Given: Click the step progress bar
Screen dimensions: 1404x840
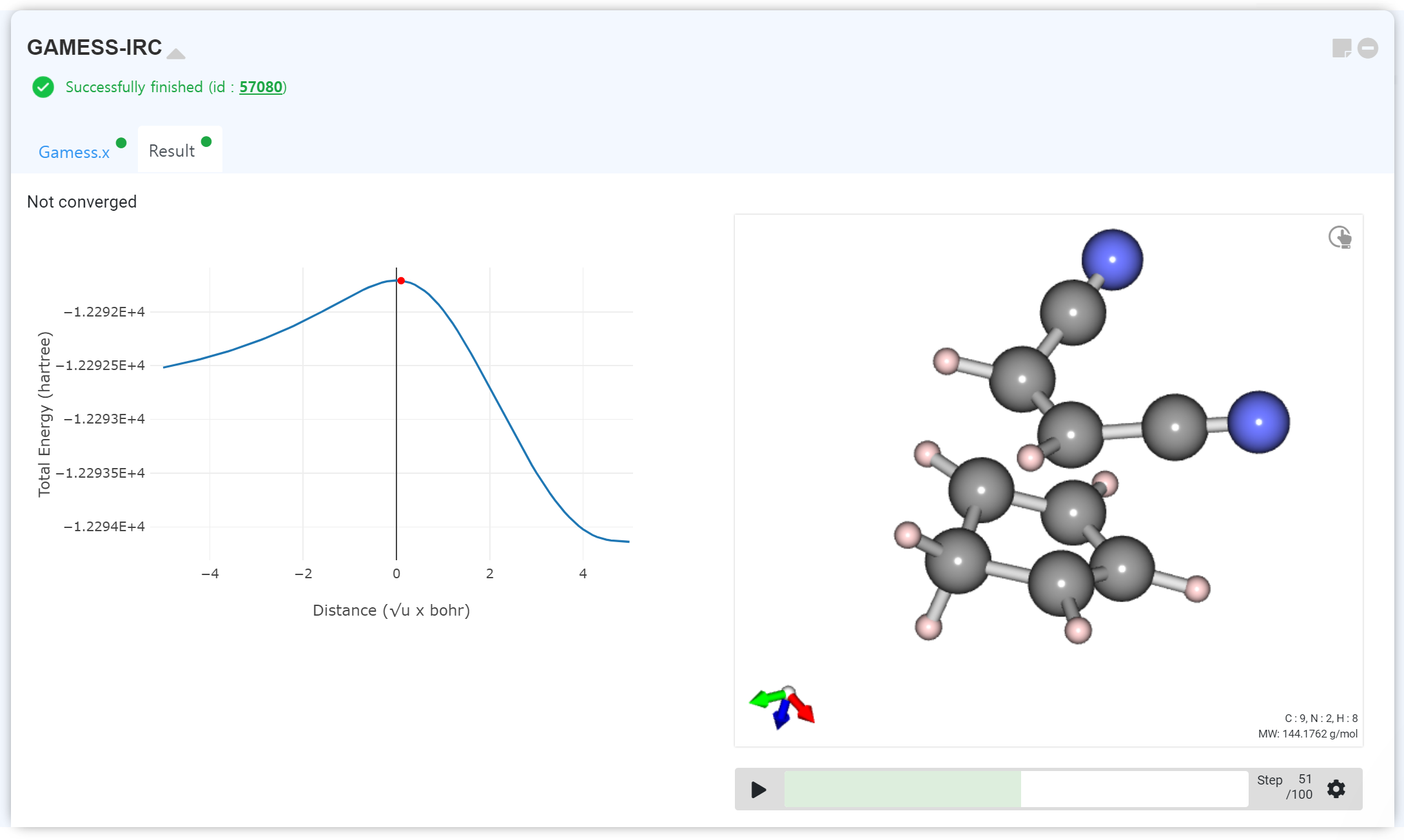Looking at the screenshot, I should tap(1016, 789).
